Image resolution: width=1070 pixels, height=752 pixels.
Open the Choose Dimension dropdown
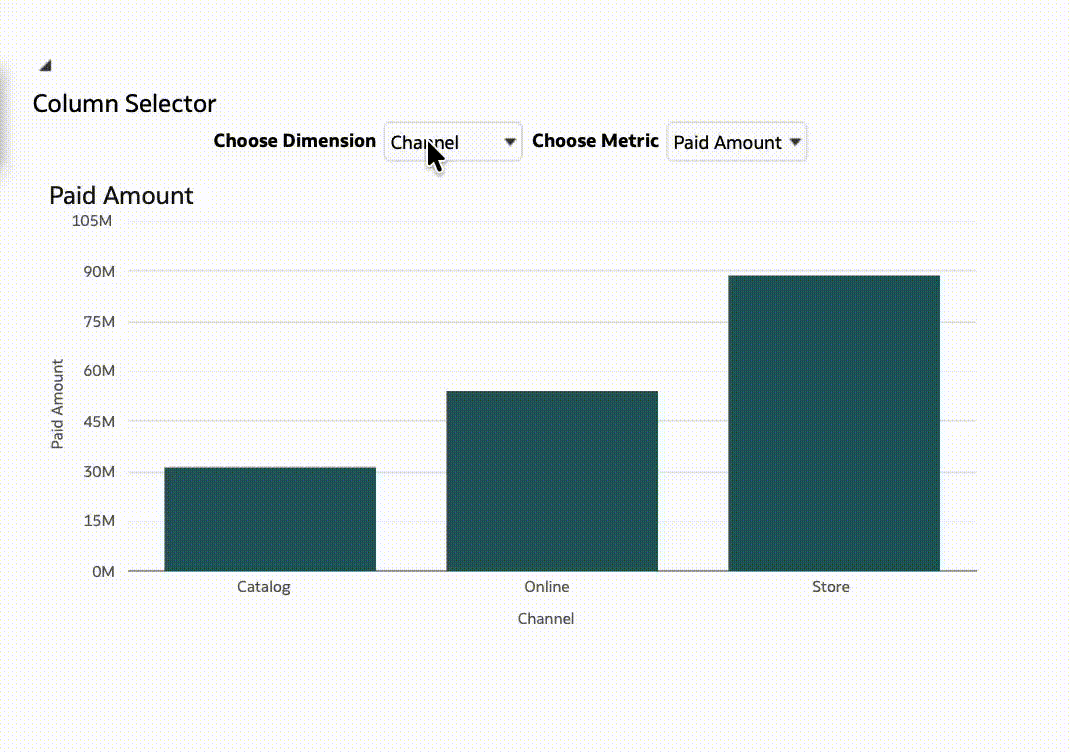click(453, 142)
